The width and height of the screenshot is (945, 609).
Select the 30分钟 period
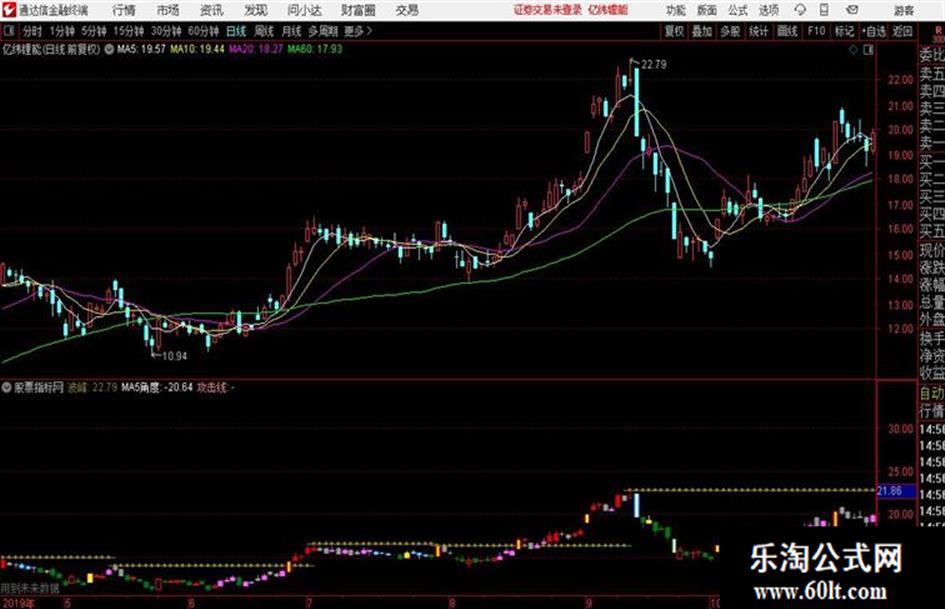tap(166, 31)
